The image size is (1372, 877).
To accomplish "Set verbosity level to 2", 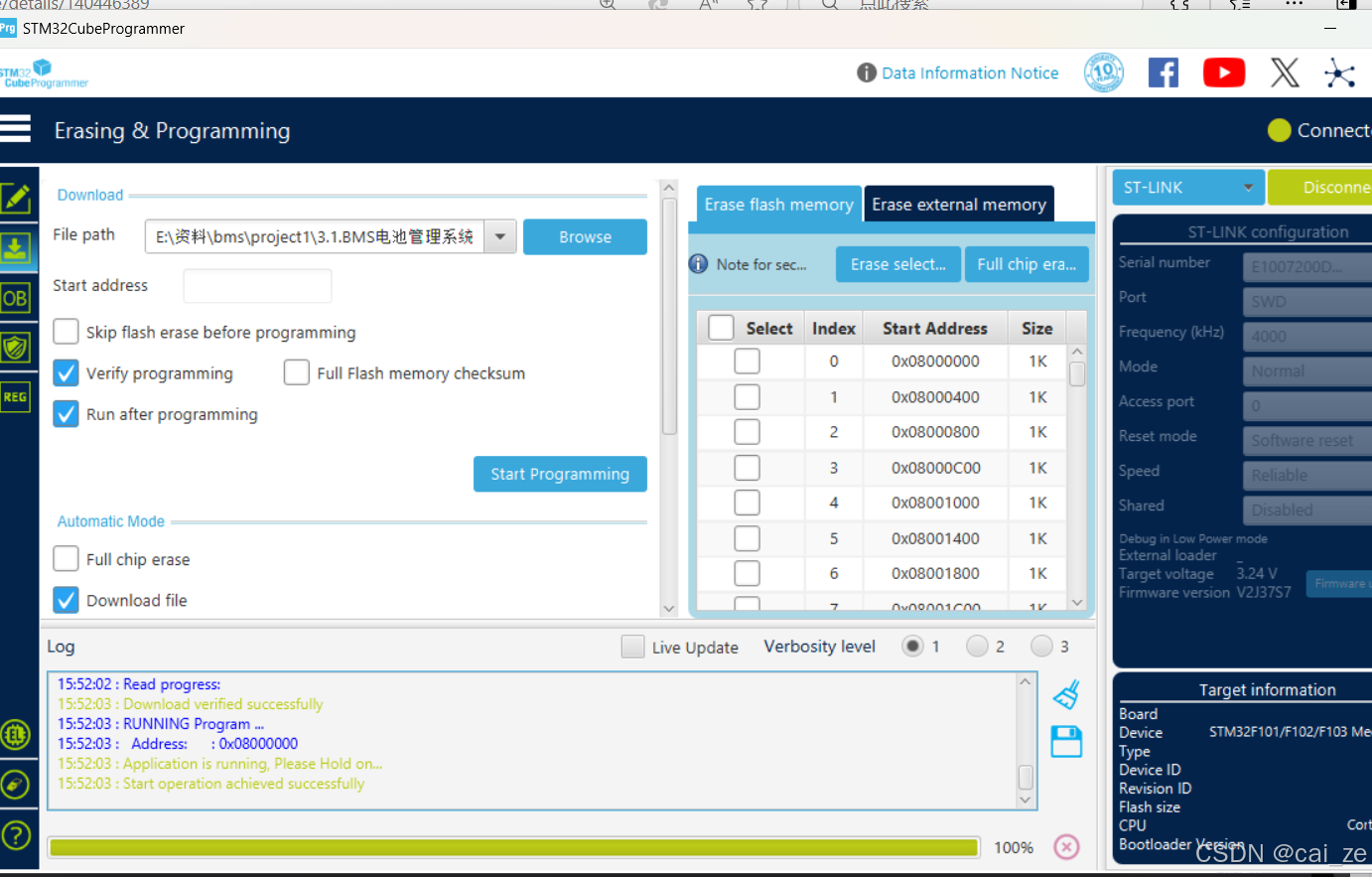I will [x=977, y=647].
